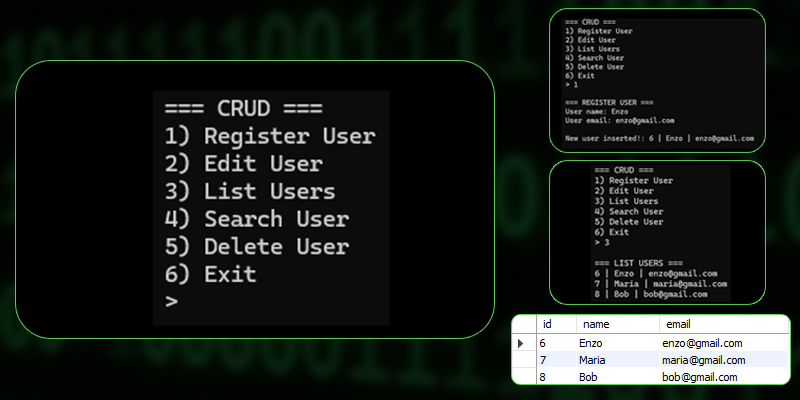Click the "> 3" prompt line in the middle terminal

[x=602, y=242]
